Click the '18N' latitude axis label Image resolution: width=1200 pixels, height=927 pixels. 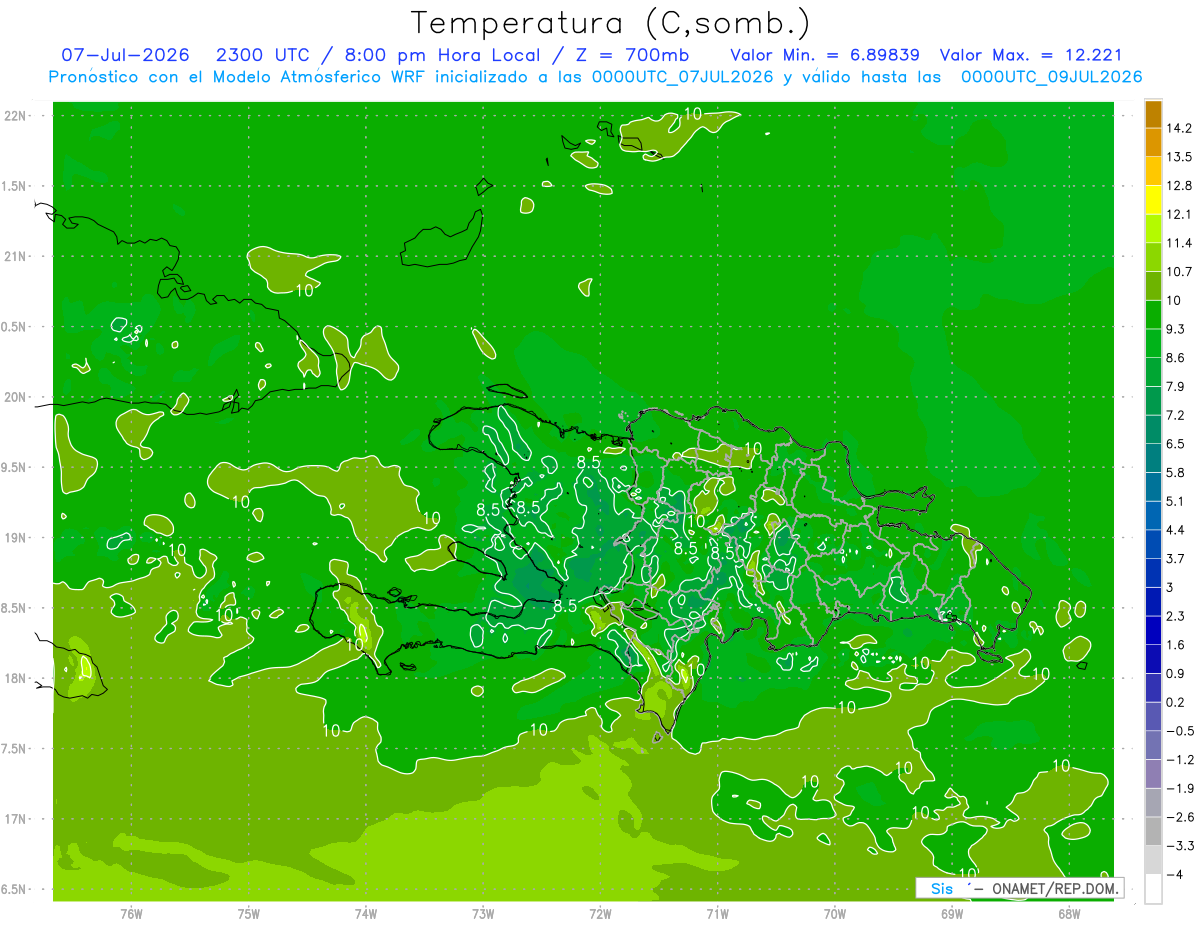tap(15, 679)
